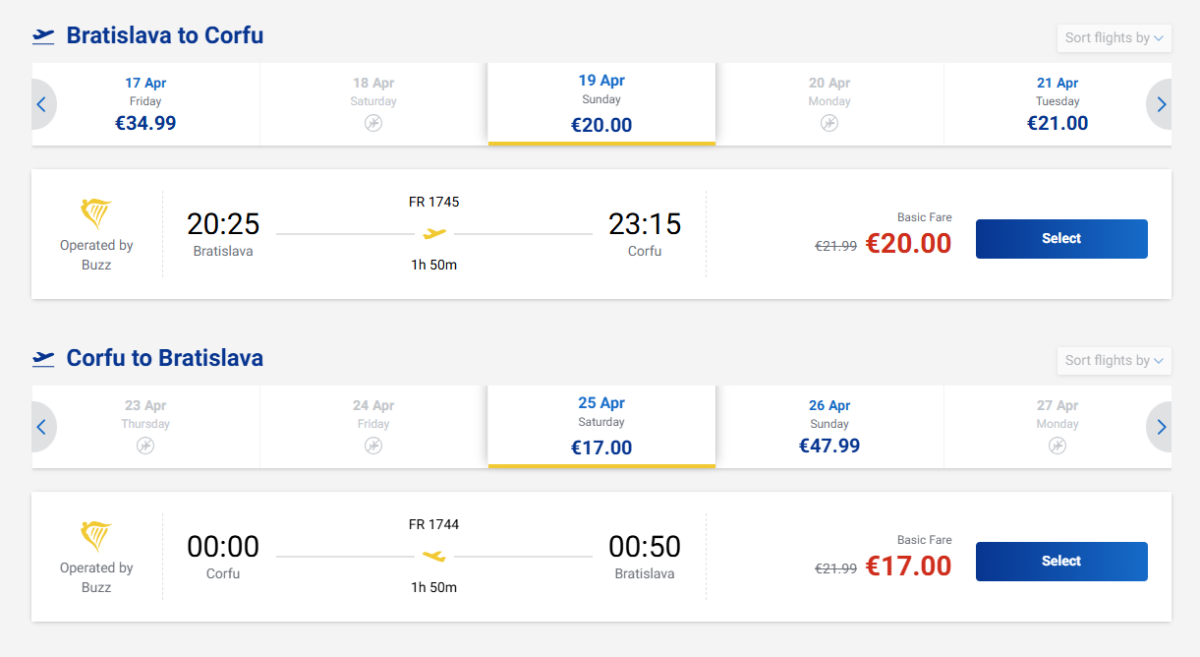Choose the 17 Apr Friday €34.99 date tab
Viewport: 1200px width, 657px height.
point(146,104)
